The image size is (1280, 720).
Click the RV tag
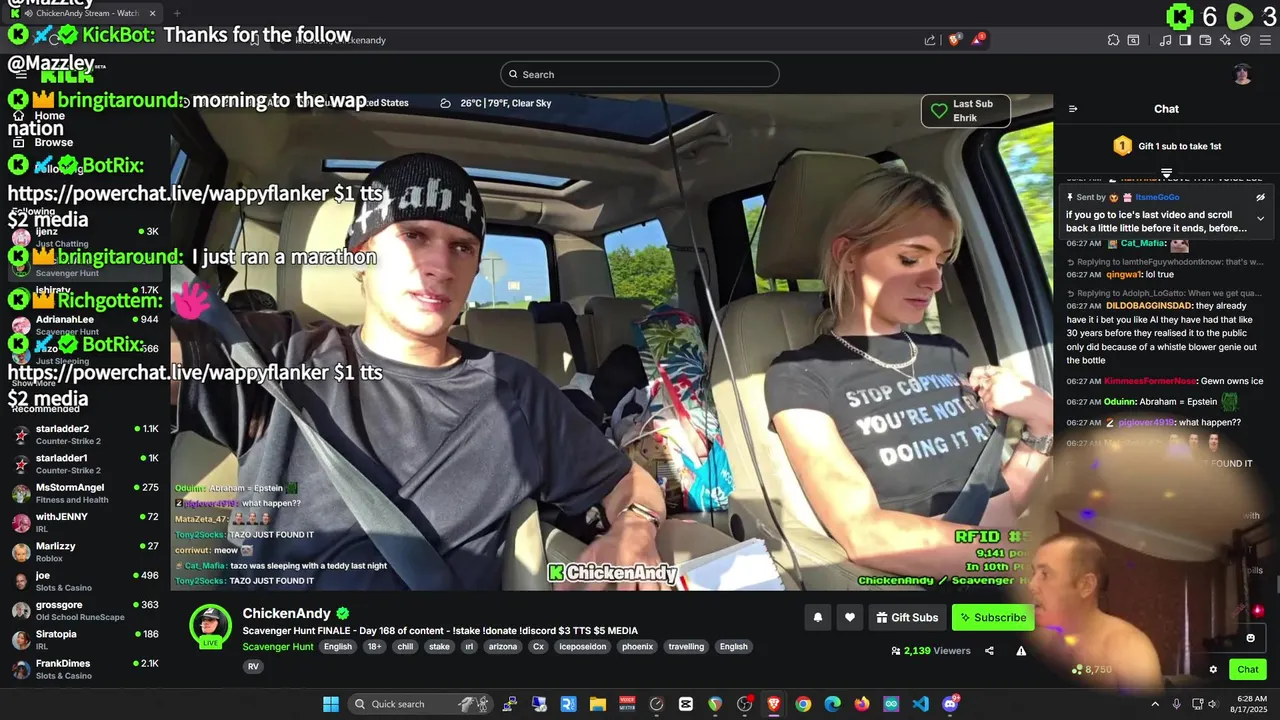click(x=253, y=666)
